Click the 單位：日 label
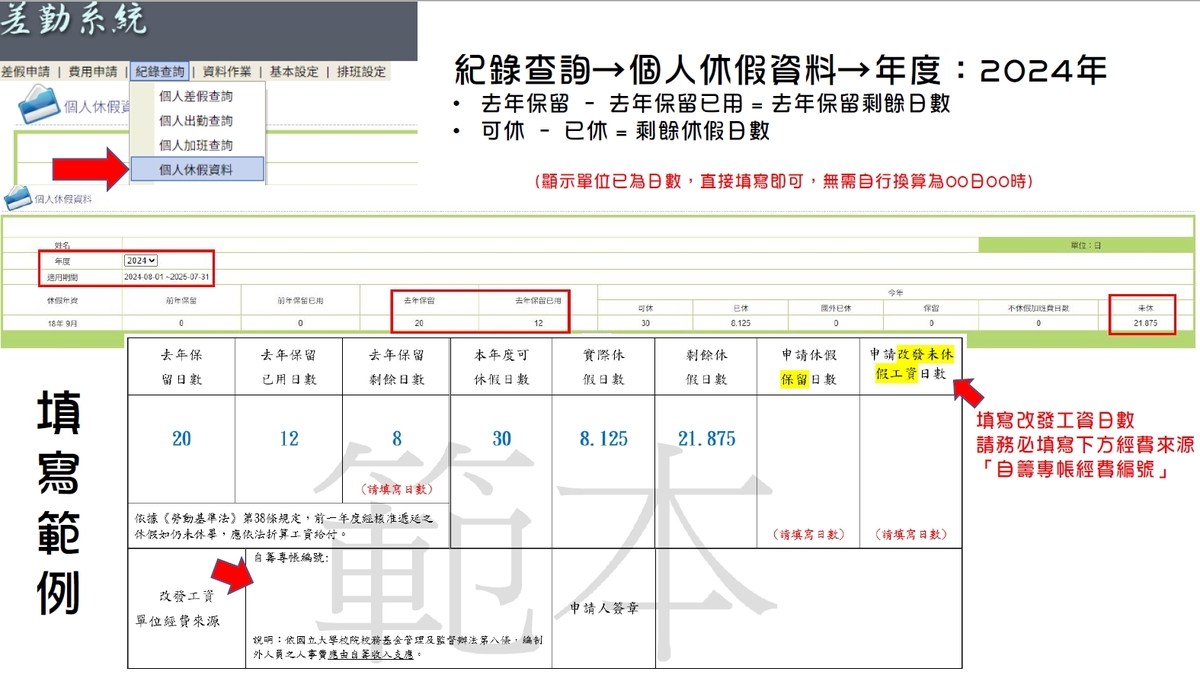 tap(1085, 245)
